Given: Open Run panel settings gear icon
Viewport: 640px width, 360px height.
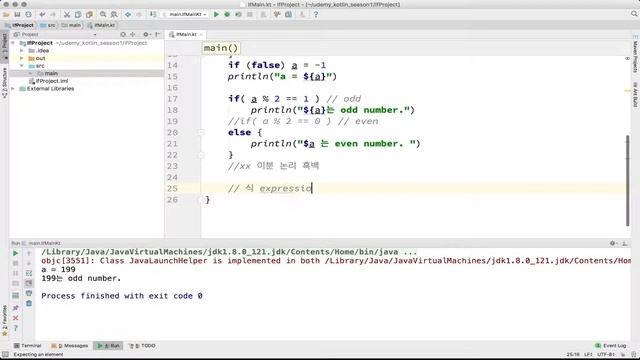Looking at the screenshot, I should tap(613, 243).
